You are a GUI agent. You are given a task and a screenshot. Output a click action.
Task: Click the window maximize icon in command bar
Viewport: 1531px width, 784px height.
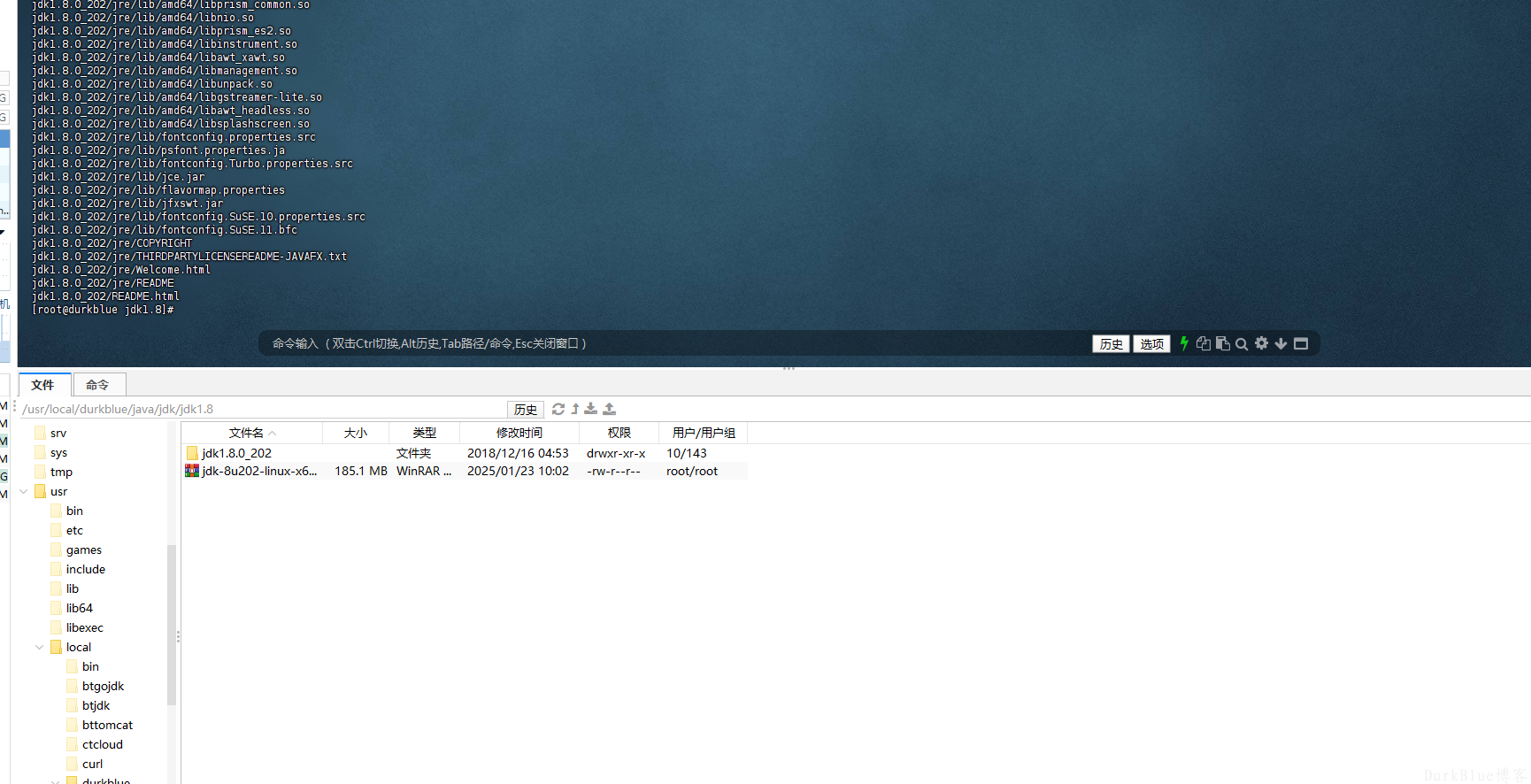coord(1301,343)
